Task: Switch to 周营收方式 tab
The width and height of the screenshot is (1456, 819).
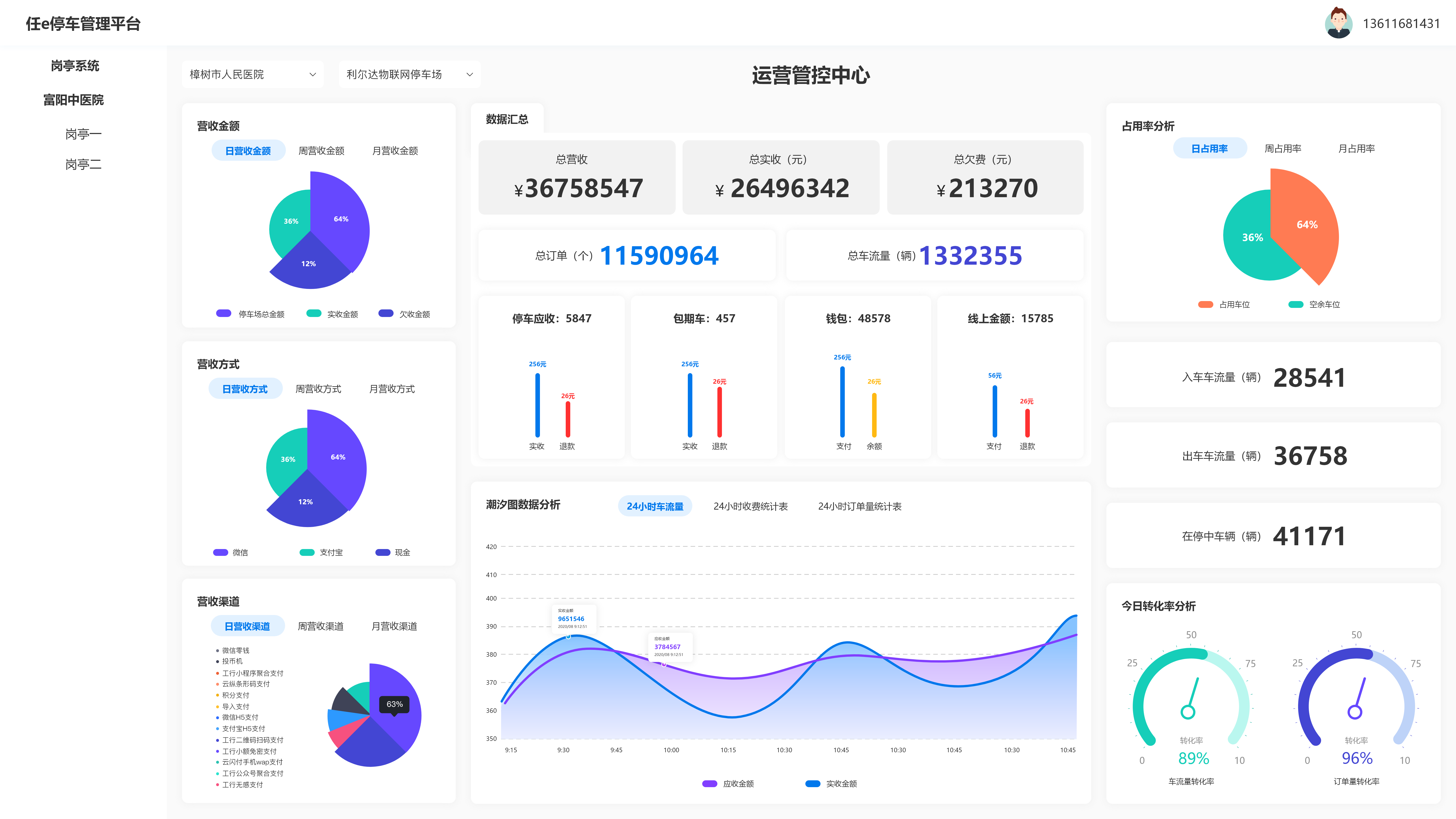Action: click(318, 389)
